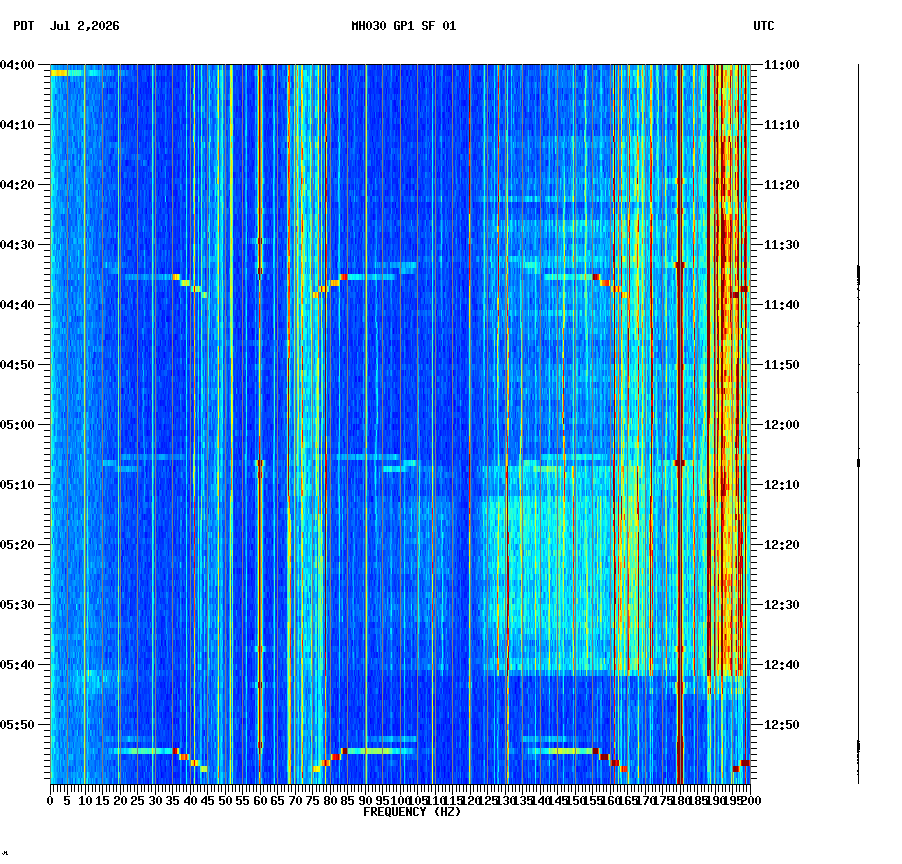This screenshot has height=864, width=902.
Task: Click the red 180 Hz vertical line
Action: pos(680,424)
